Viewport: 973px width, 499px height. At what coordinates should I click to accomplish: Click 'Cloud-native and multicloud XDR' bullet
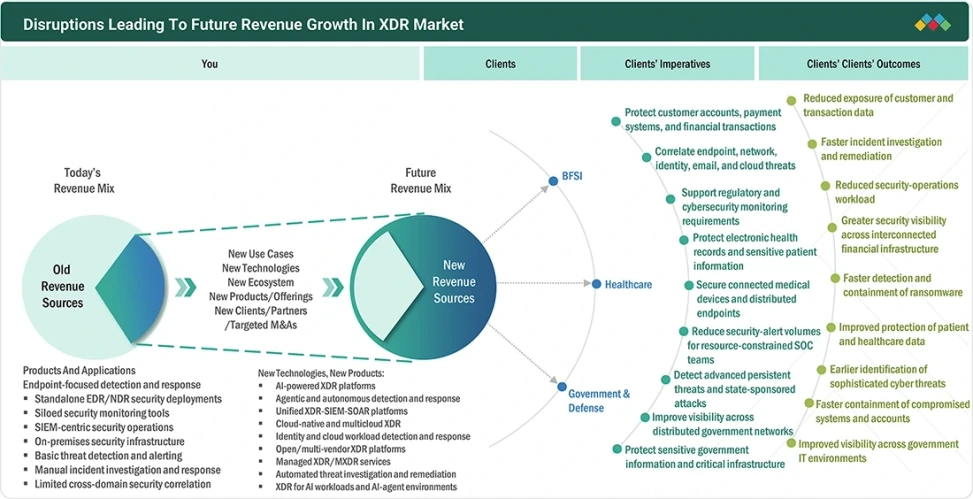click(338, 424)
